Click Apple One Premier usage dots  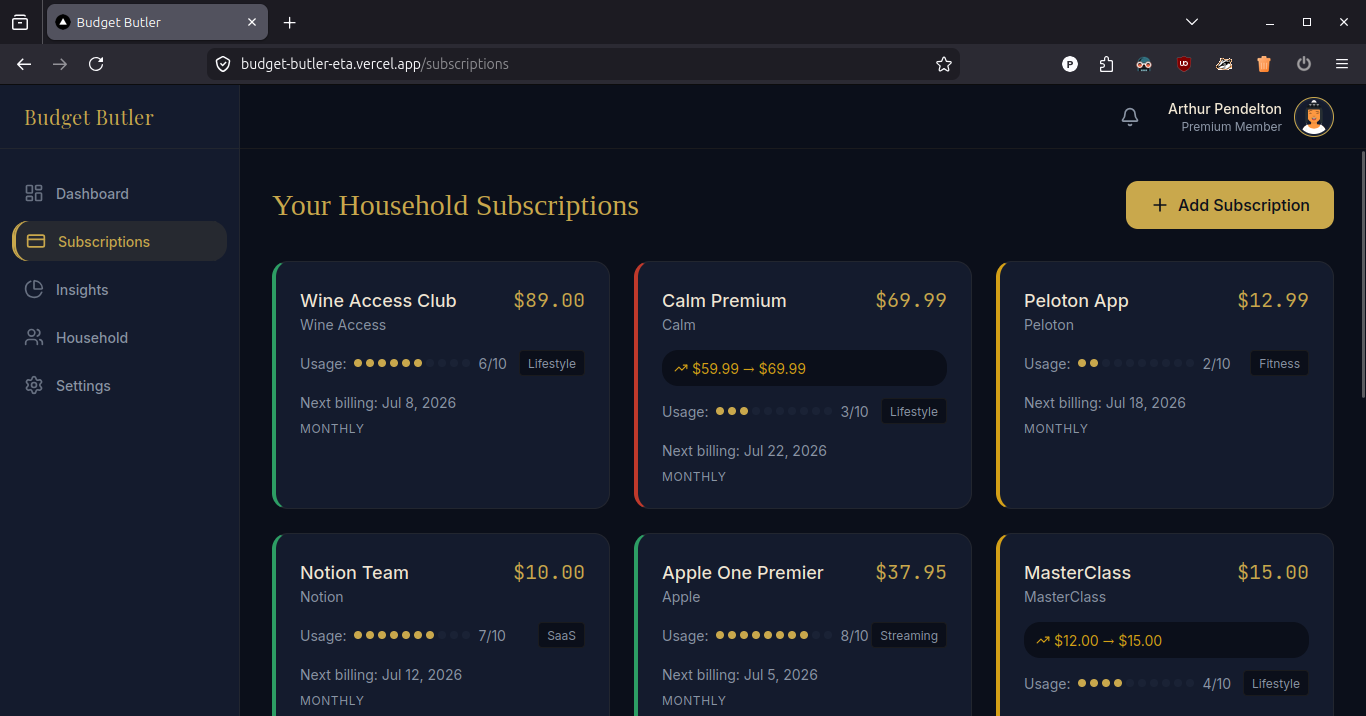[773, 635]
